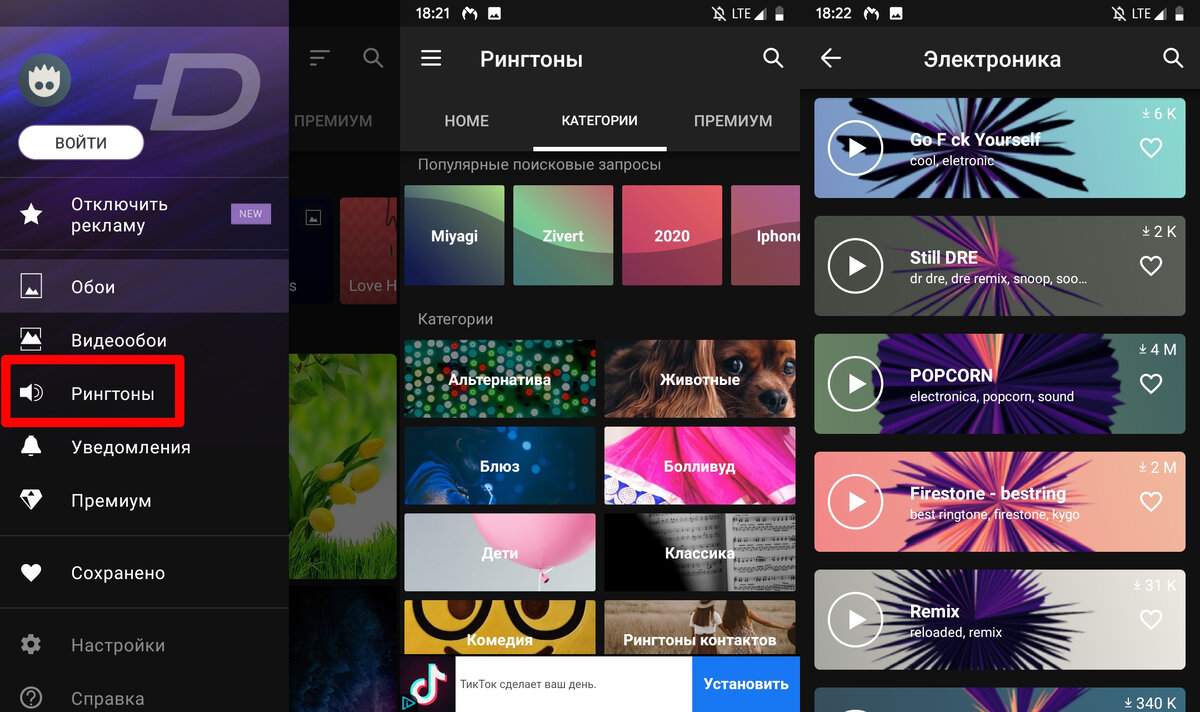This screenshot has height=712, width=1200.
Task: Tap the bell icon beside Уведомления
Action: [32, 447]
